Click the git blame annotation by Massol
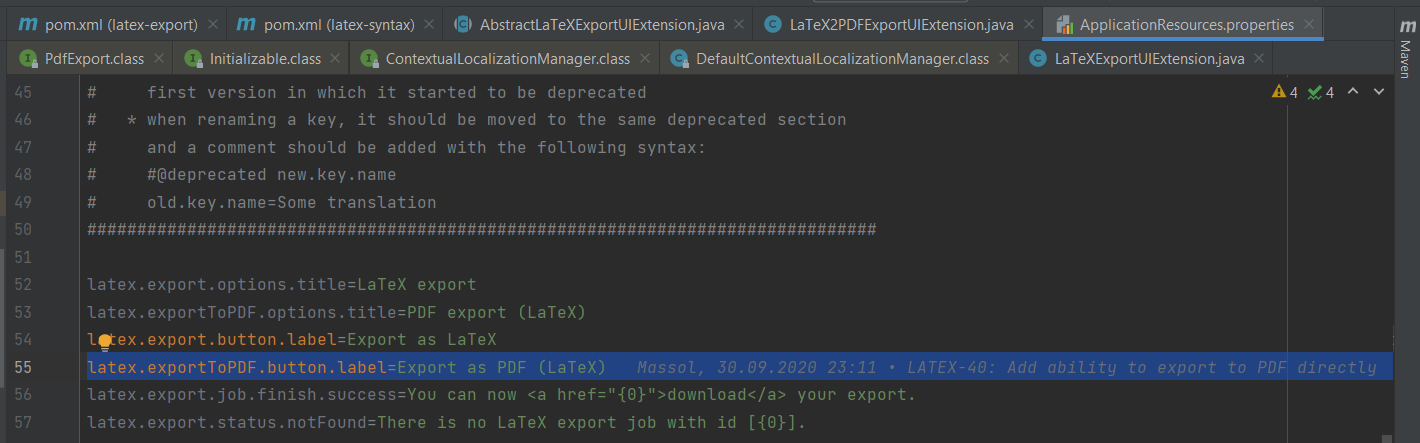The height and width of the screenshot is (443, 1420). pos(1006,367)
